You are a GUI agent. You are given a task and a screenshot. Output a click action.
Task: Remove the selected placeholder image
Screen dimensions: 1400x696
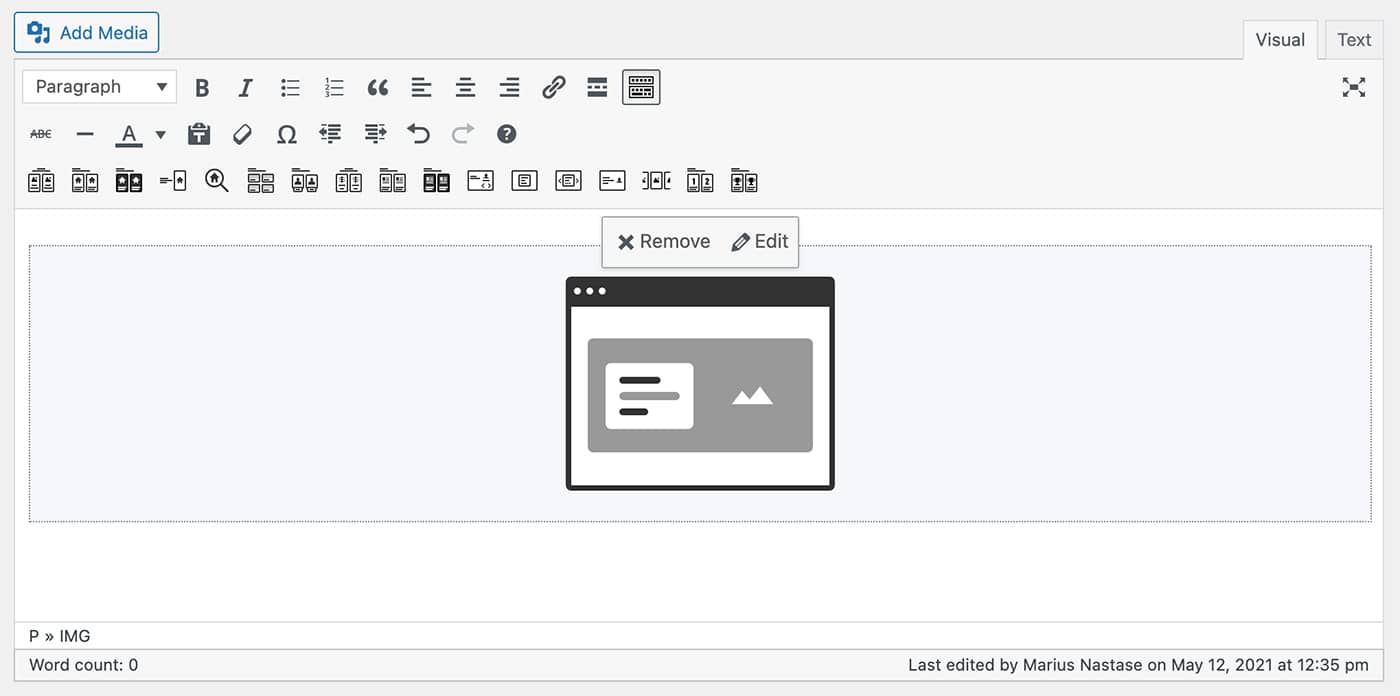pos(664,242)
